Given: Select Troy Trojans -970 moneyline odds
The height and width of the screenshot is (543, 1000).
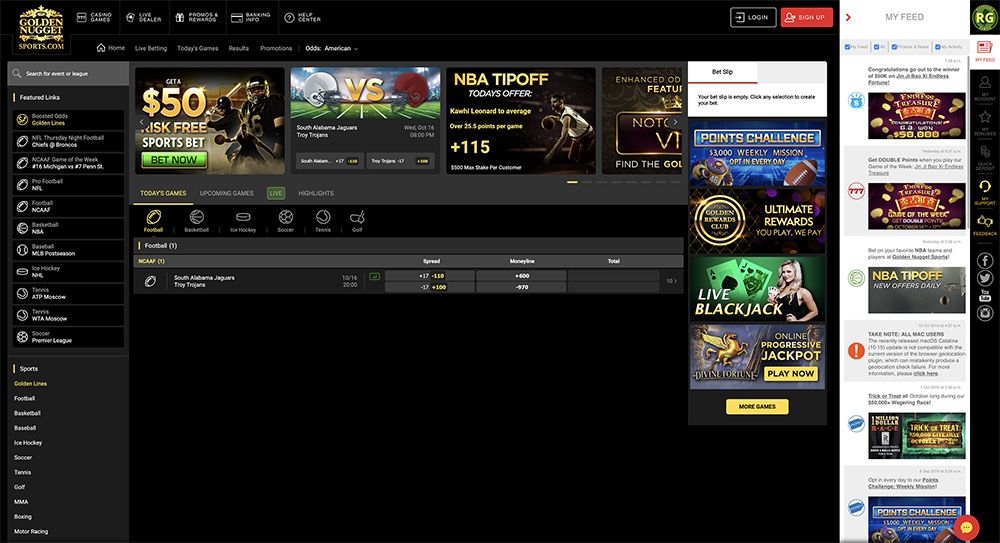Looking at the screenshot, I should point(521,287).
